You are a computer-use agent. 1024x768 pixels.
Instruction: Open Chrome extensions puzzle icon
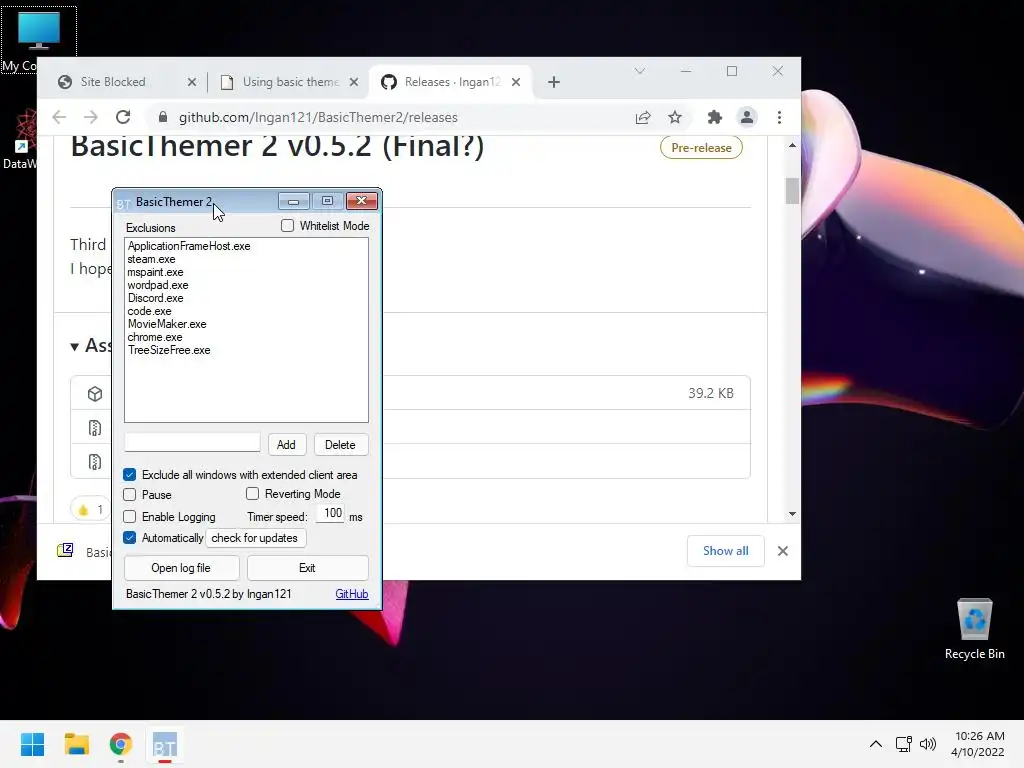click(x=714, y=118)
